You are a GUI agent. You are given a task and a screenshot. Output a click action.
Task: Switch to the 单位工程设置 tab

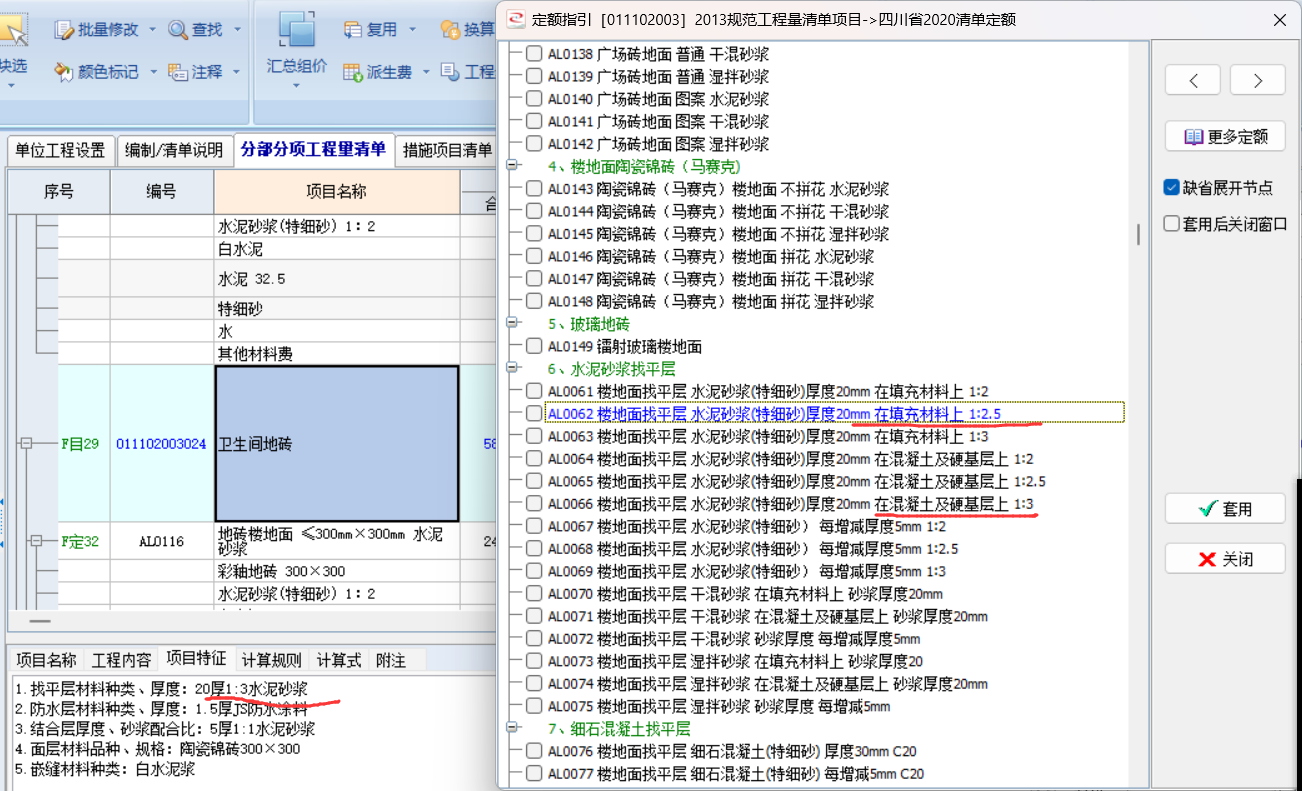click(59, 150)
